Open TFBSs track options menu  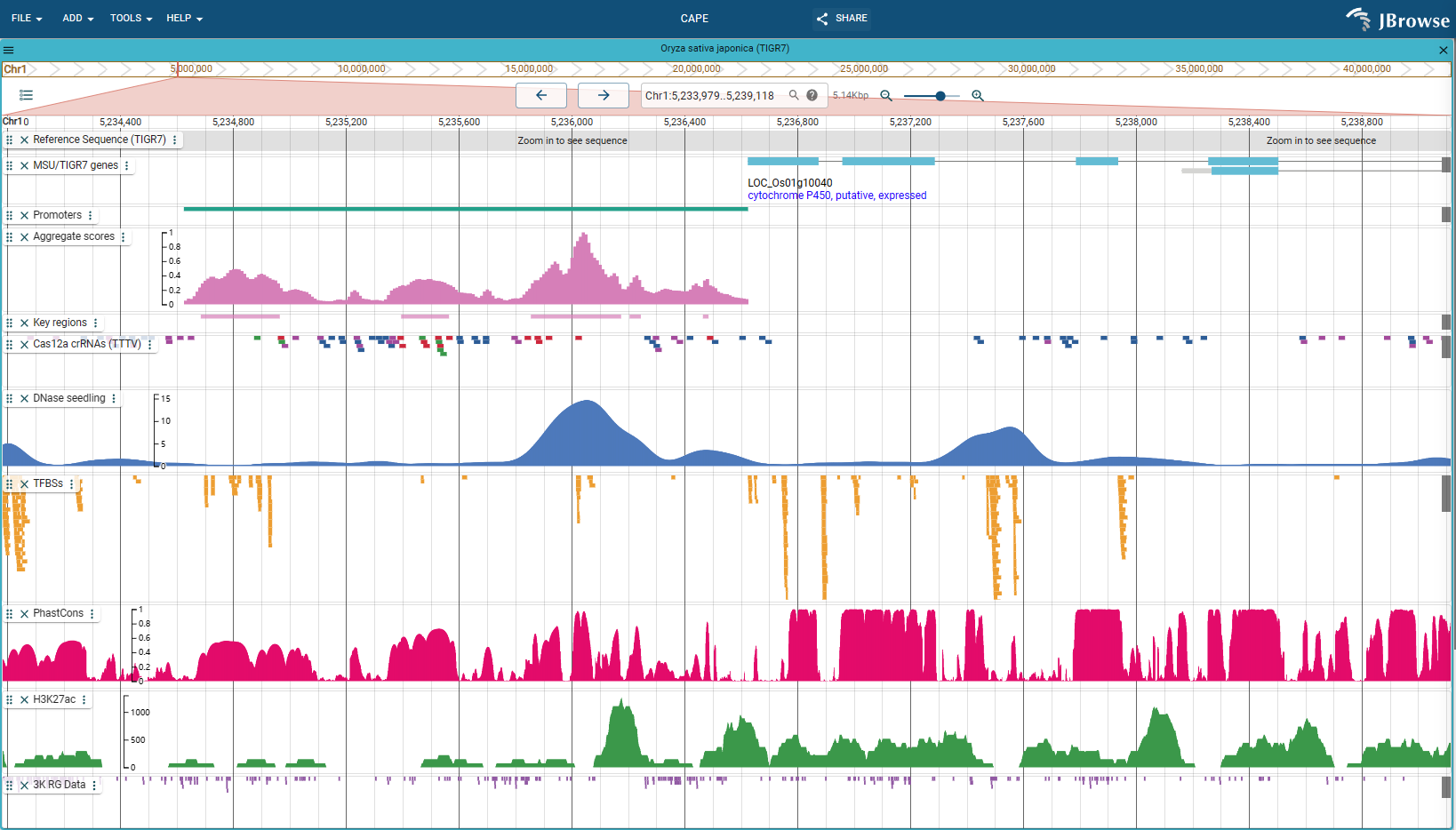click(72, 484)
